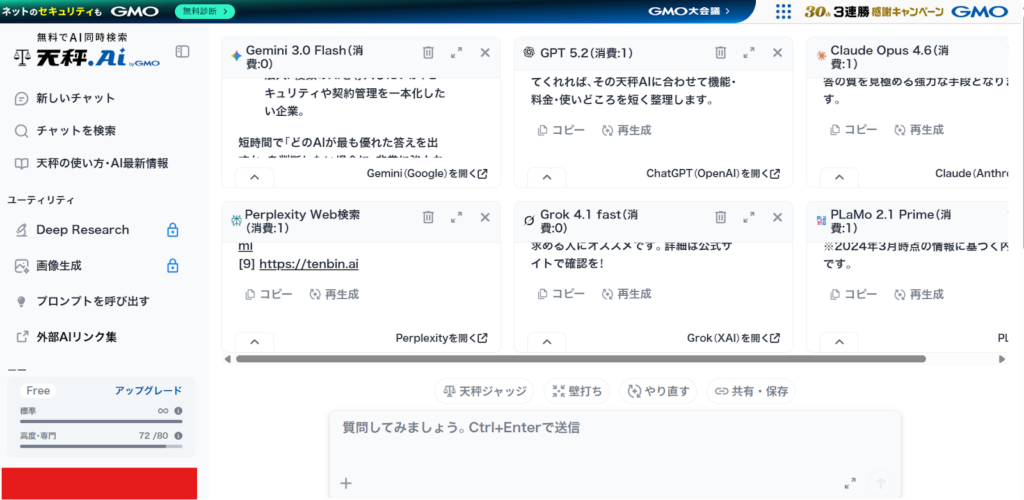Viewport: 1024px width, 500px height.
Task: Close the GPT 5.2 panel
Action: point(777,53)
